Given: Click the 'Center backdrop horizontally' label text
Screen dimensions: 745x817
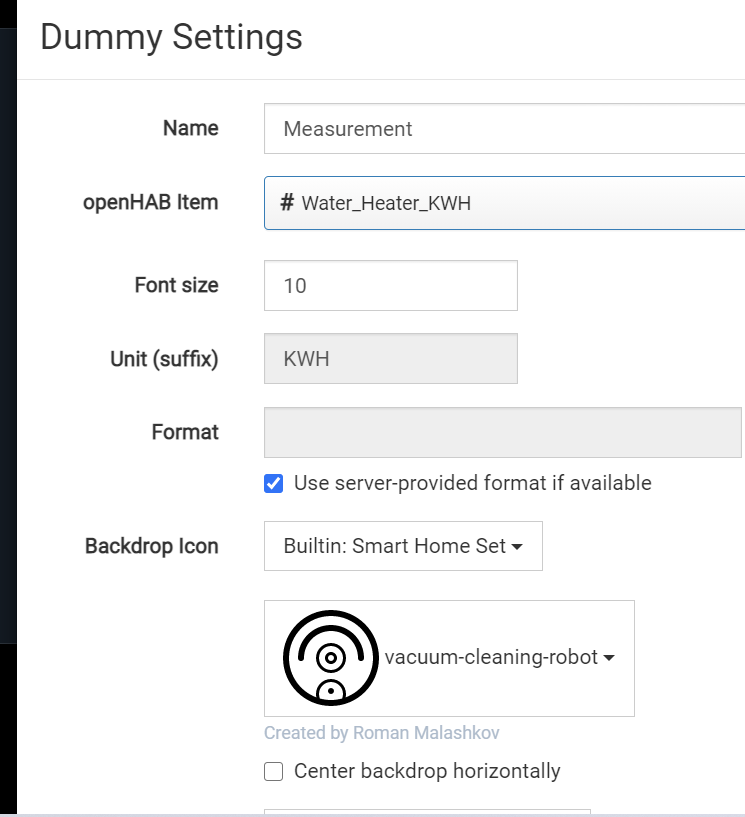Looking at the screenshot, I should [x=427, y=772].
